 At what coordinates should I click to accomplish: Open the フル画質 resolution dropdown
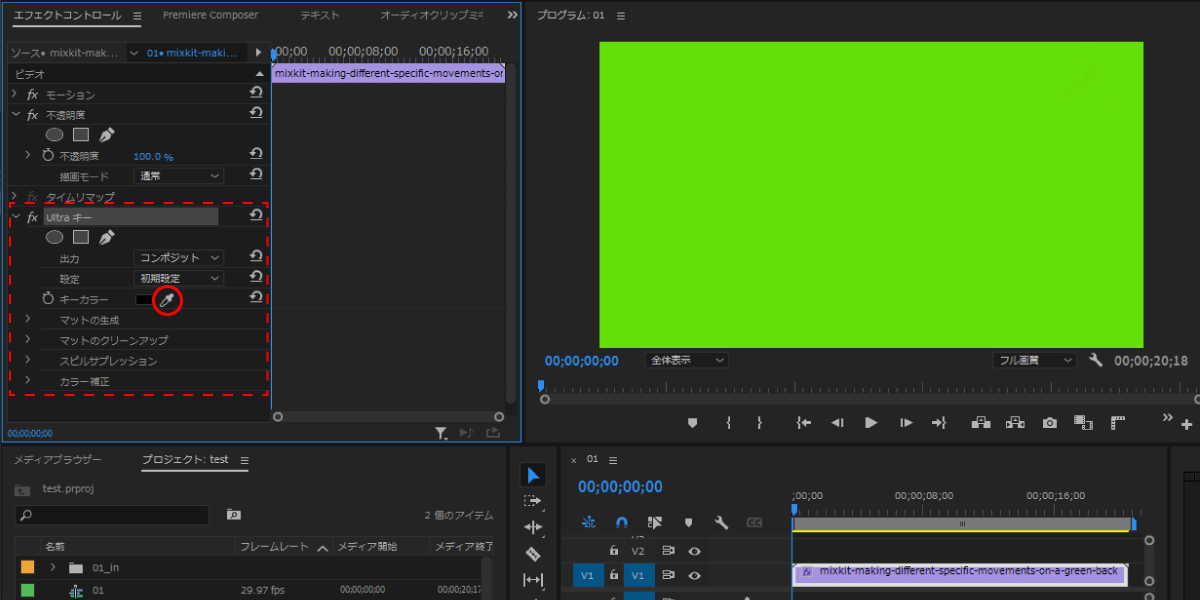pos(1034,360)
